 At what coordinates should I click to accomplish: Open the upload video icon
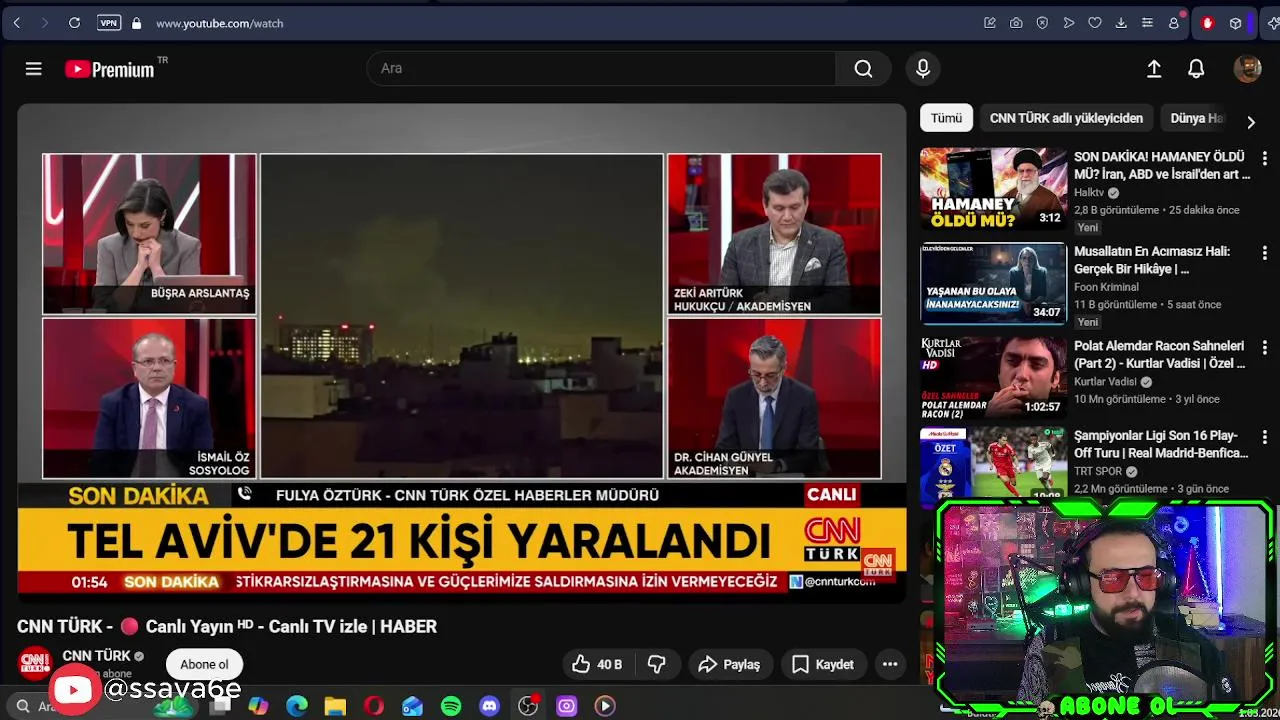coord(1154,68)
